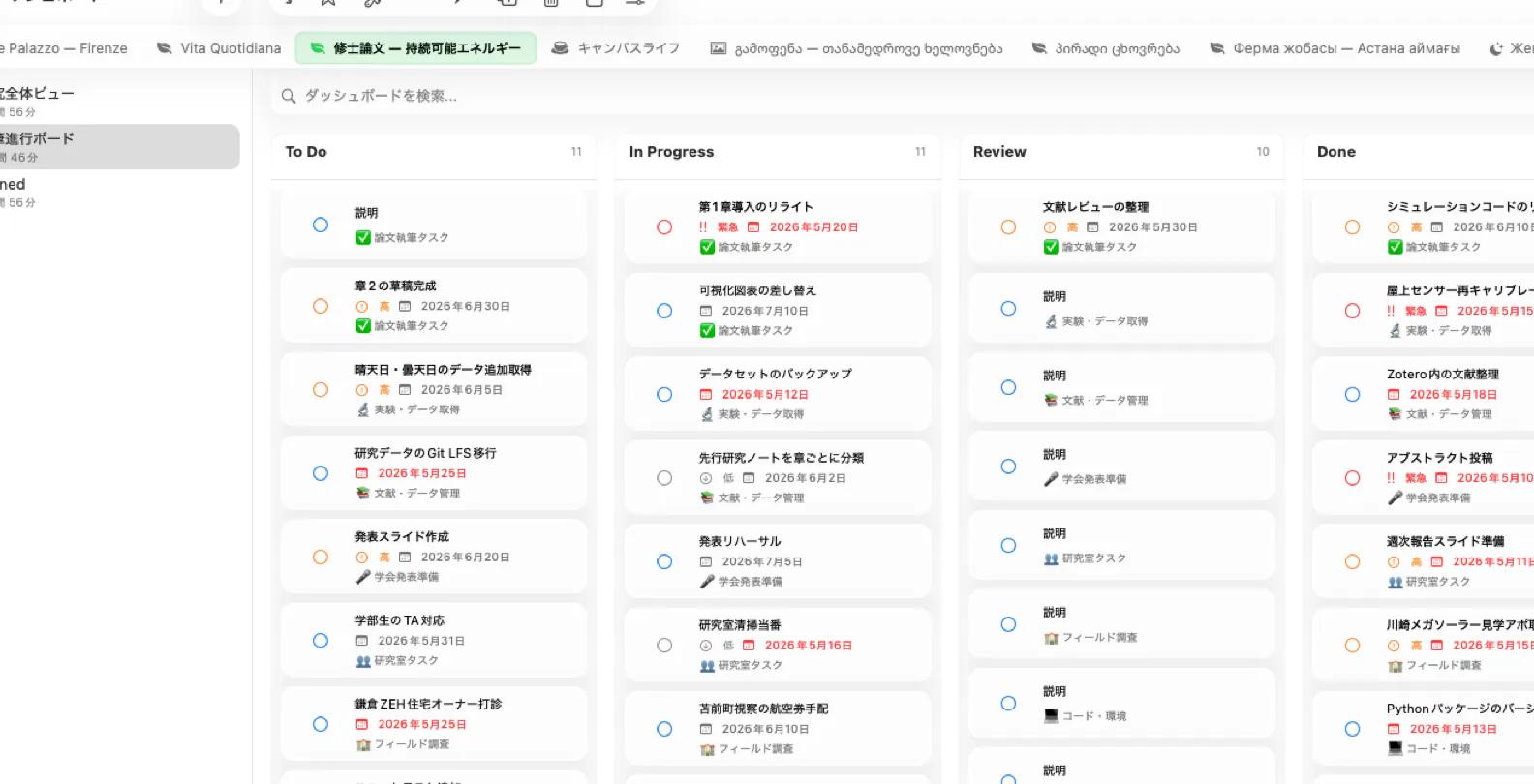
Task: Toggle completion circle on 章2の草稿完成
Action: pos(321,306)
